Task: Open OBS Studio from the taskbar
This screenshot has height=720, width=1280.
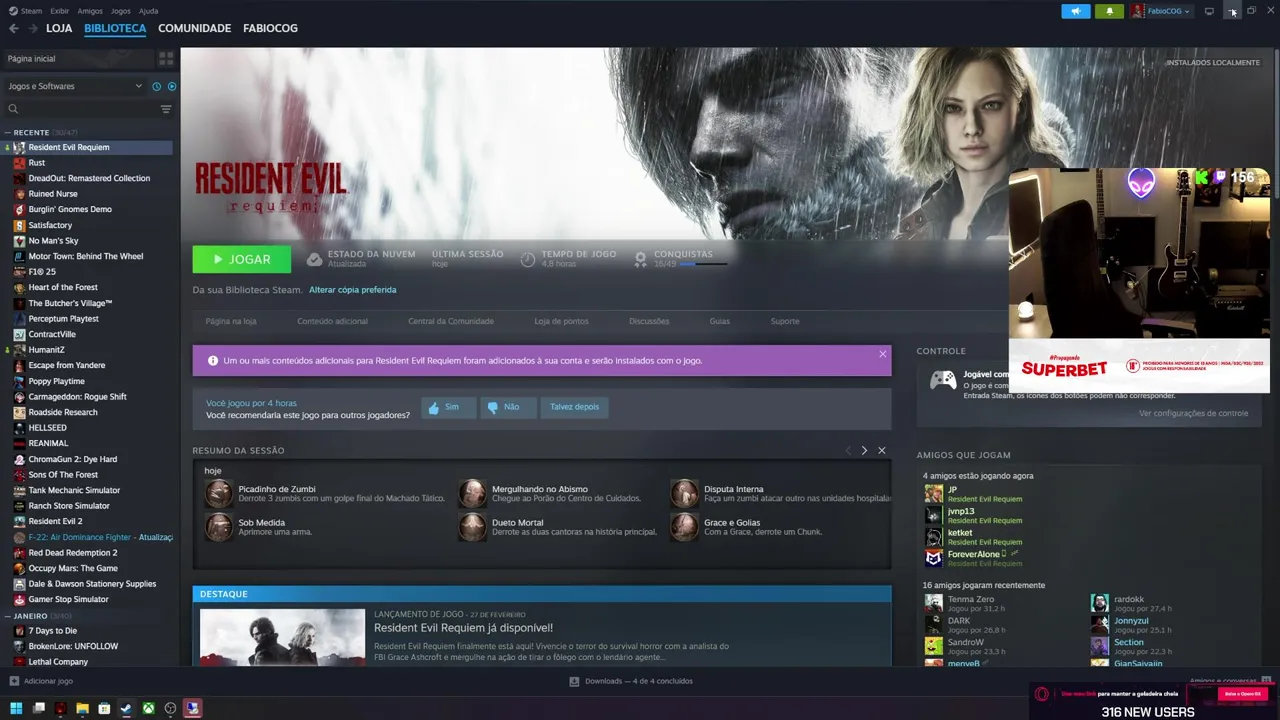Action: pyautogui.click(x=170, y=709)
